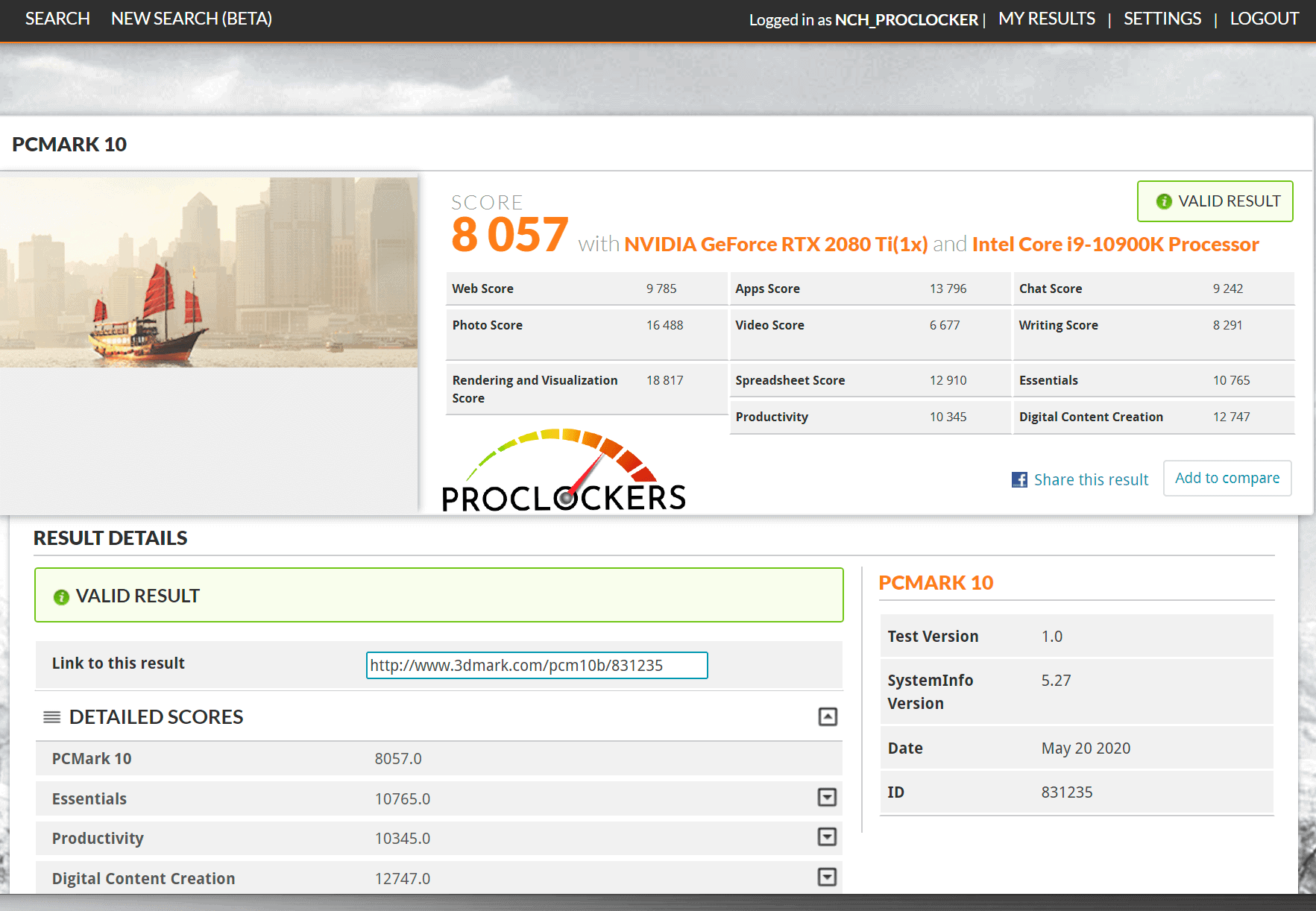Click the 8 057 overall score
Viewport: 1316px width, 911px height.
click(x=509, y=235)
